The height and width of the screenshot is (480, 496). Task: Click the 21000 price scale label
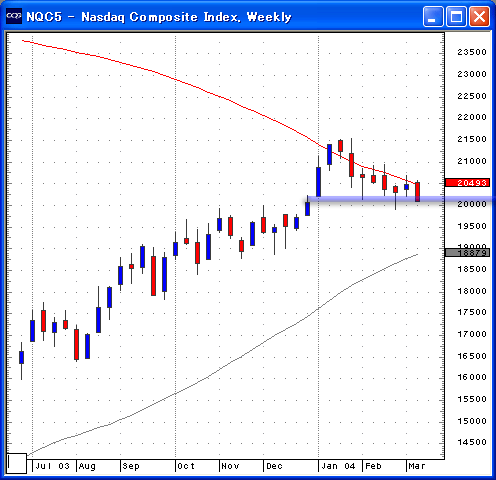[472, 161]
